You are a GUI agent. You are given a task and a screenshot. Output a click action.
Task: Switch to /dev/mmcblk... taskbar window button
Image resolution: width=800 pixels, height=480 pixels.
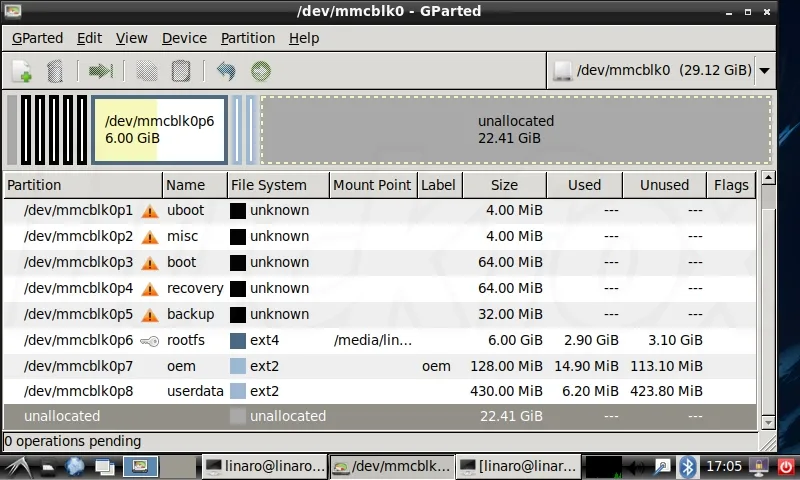tap(391, 466)
